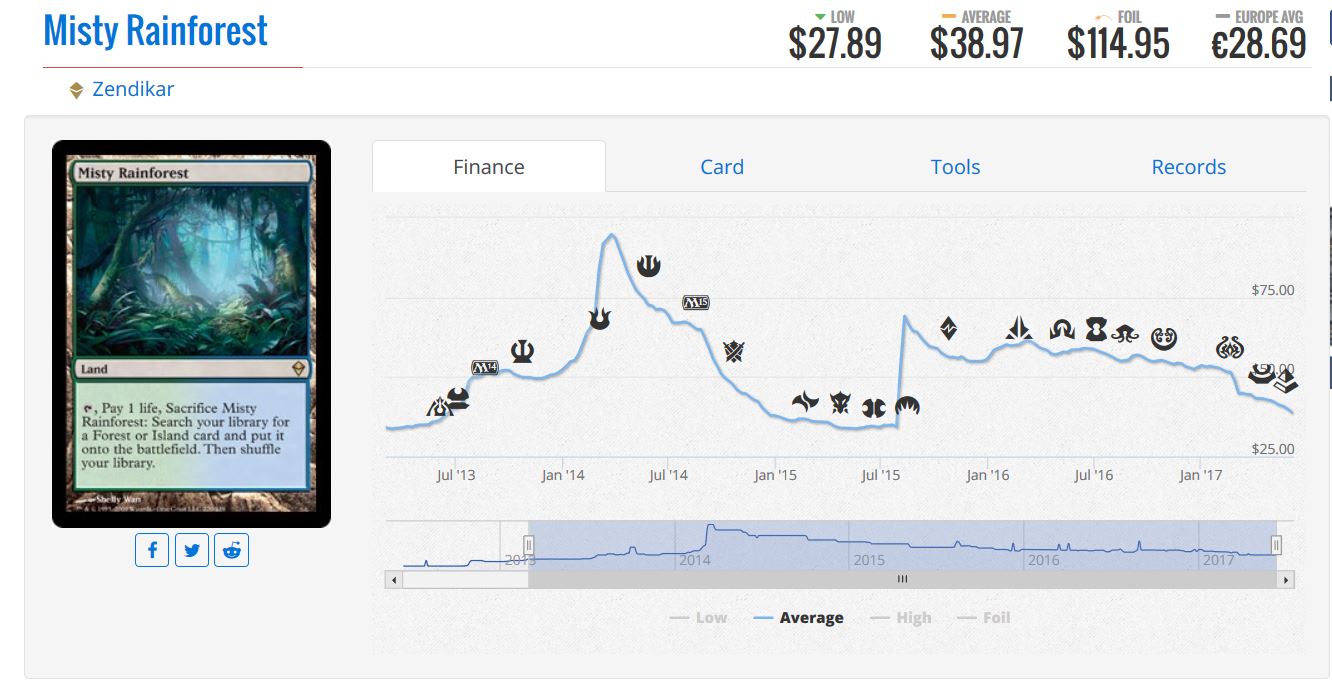Toggle the Foil price series
Screen dimensions: 1332x695
[x=984, y=618]
